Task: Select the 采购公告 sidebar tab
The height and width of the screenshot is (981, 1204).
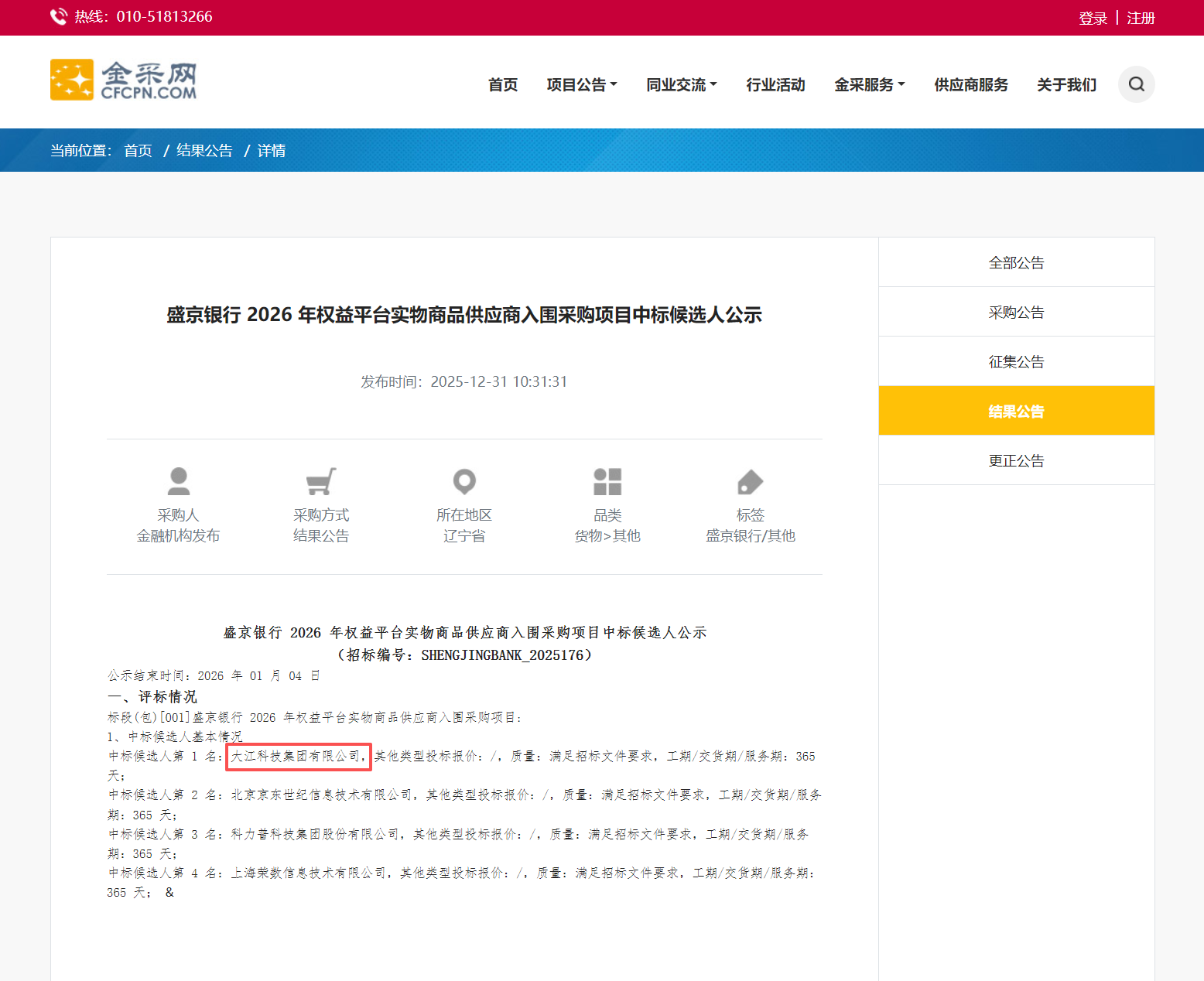Action: tap(1016, 312)
